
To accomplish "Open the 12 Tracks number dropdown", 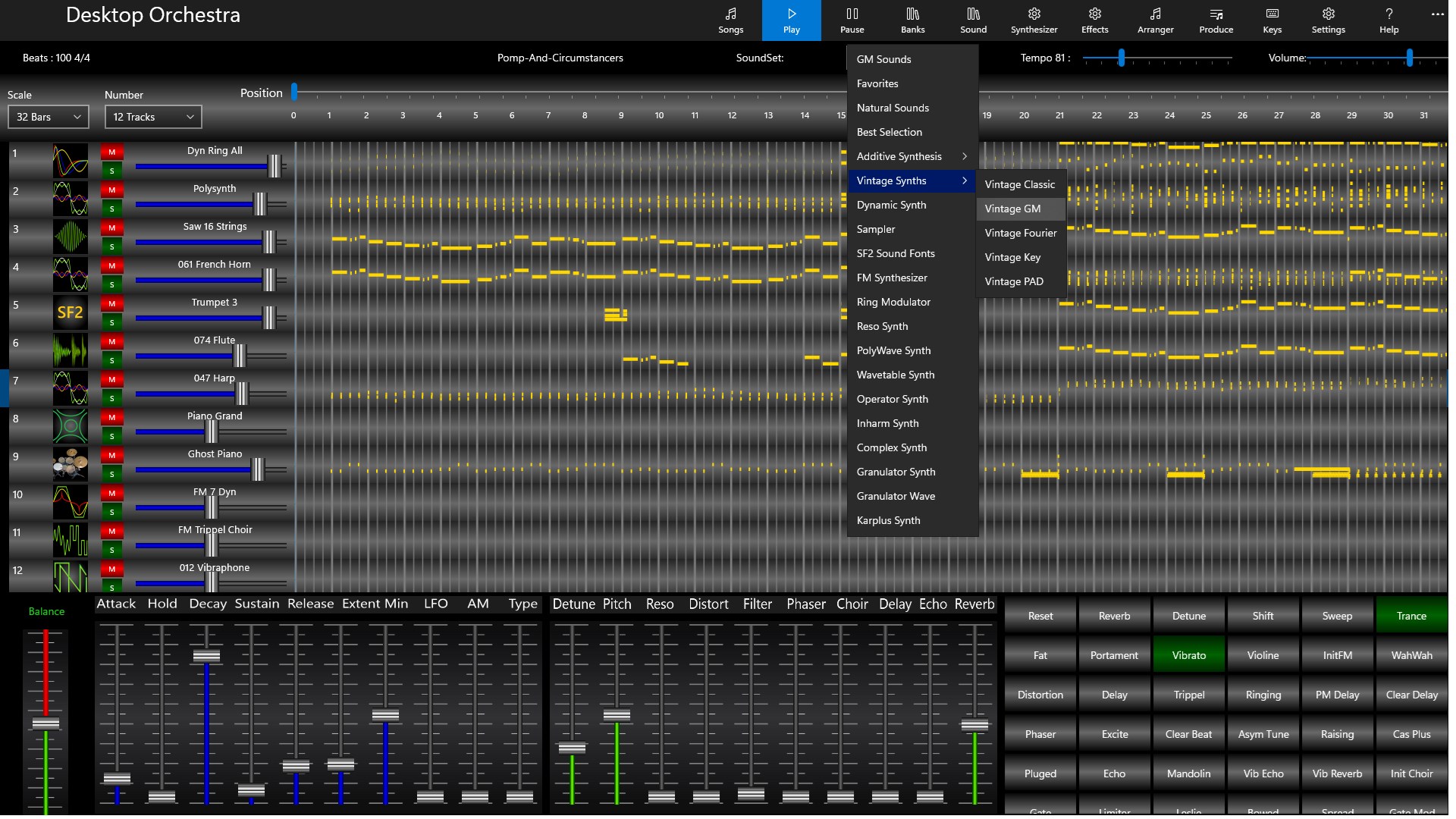I will [x=153, y=117].
